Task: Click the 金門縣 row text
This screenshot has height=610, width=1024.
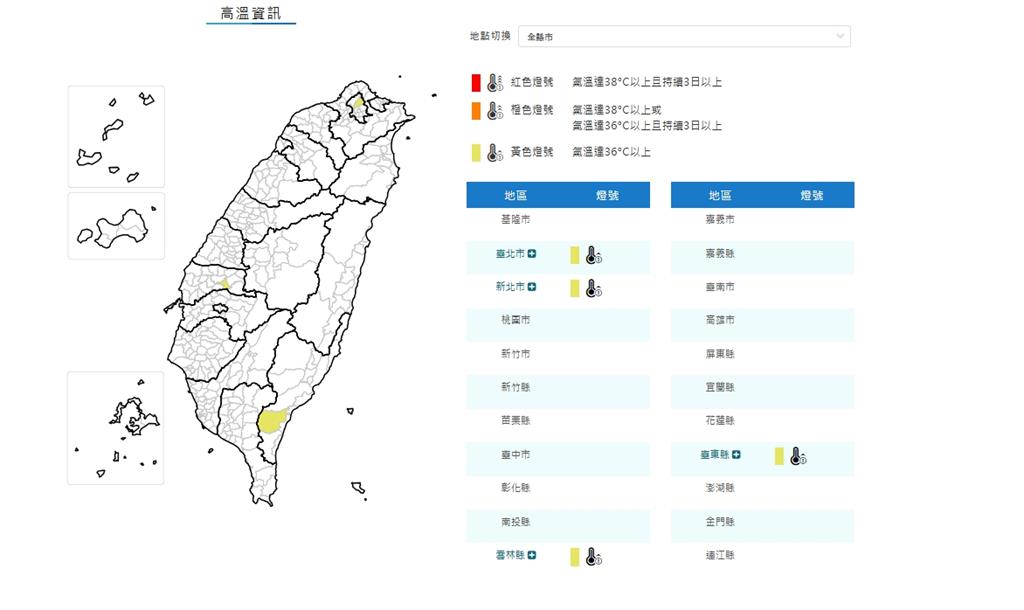Action: [720, 522]
